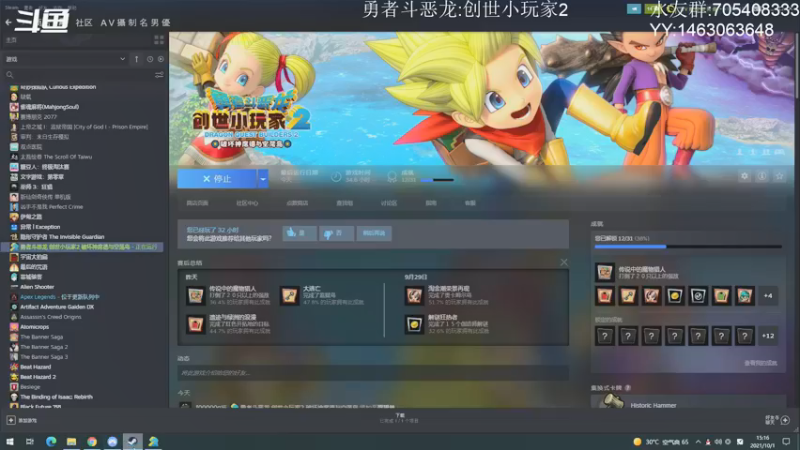Select The Banner Saga 2 entry
800x450 pixels.
[x=44, y=347]
